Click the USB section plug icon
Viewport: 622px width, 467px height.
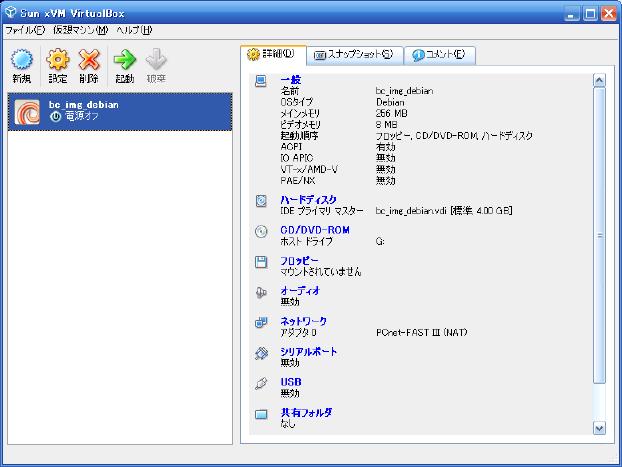(261, 383)
